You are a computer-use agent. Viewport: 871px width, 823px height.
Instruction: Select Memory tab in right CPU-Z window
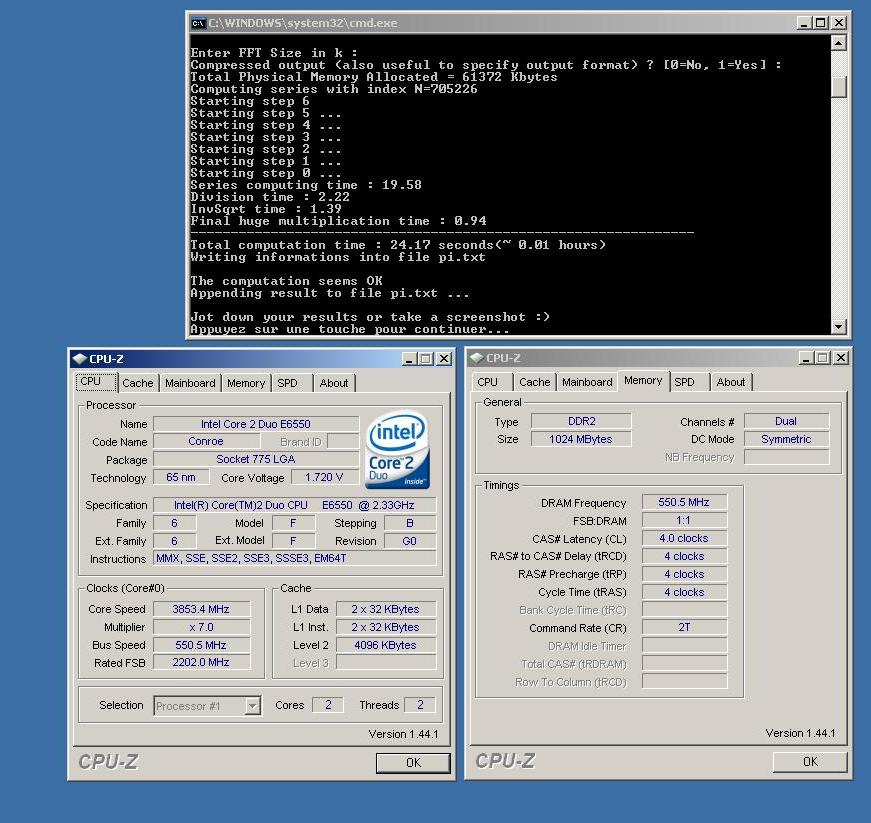click(x=643, y=380)
